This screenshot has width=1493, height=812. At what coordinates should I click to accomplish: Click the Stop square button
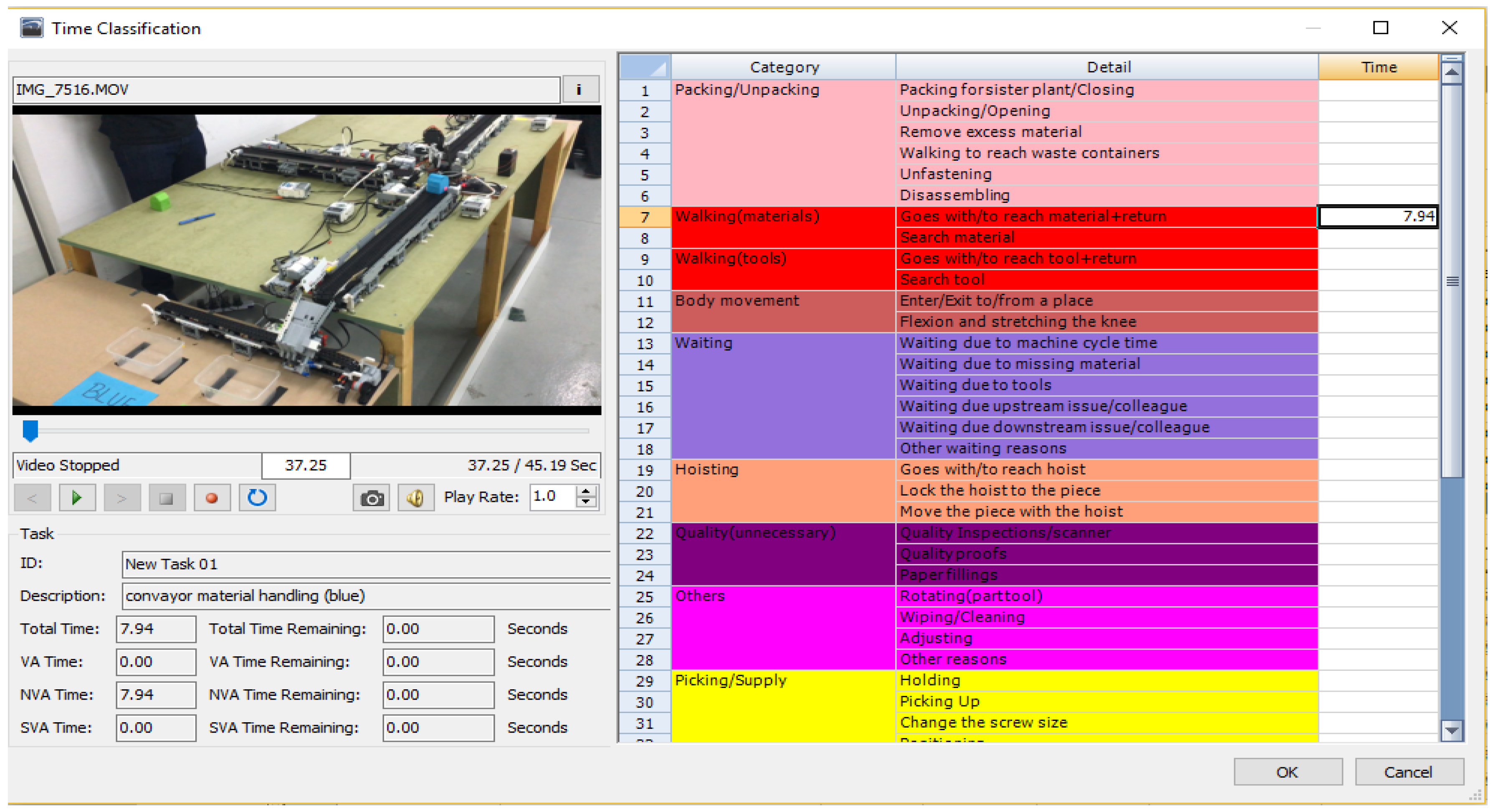click(166, 498)
